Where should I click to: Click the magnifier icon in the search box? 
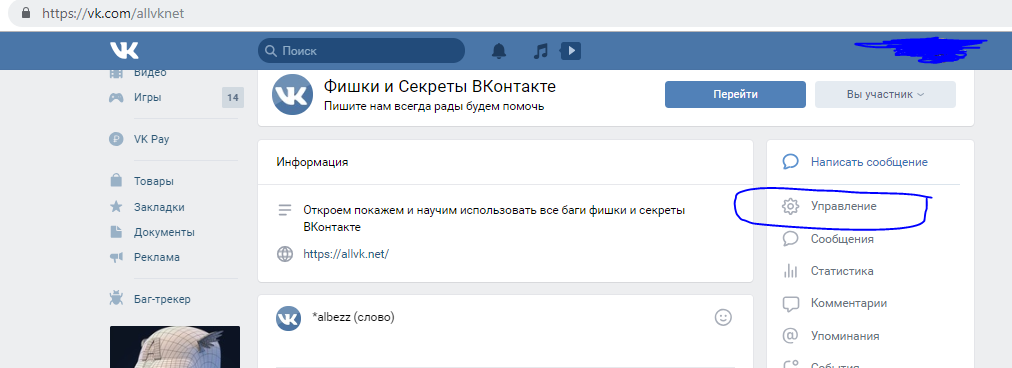pos(270,51)
